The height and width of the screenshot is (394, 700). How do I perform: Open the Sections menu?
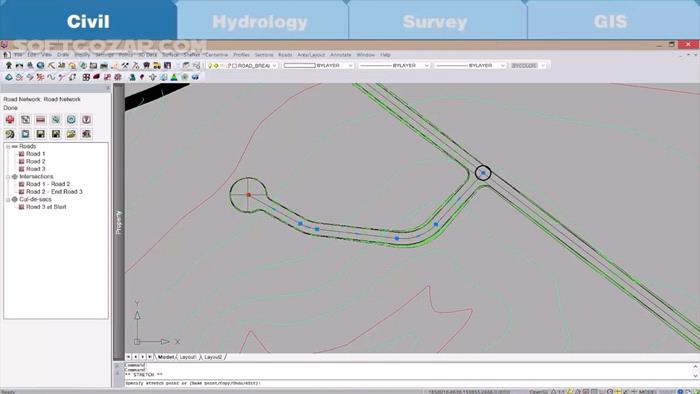[x=264, y=54]
